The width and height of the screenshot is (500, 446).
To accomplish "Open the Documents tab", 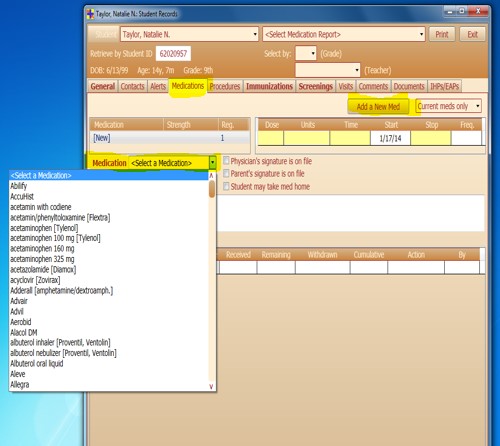I will click(x=409, y=86).
